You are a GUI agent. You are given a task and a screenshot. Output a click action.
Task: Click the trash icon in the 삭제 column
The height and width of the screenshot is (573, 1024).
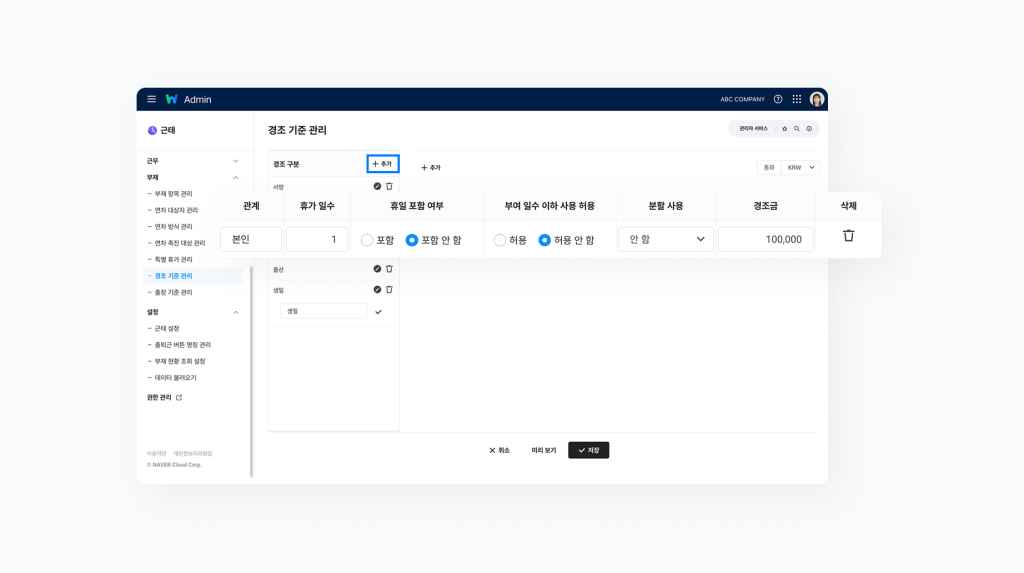point(848,236)
